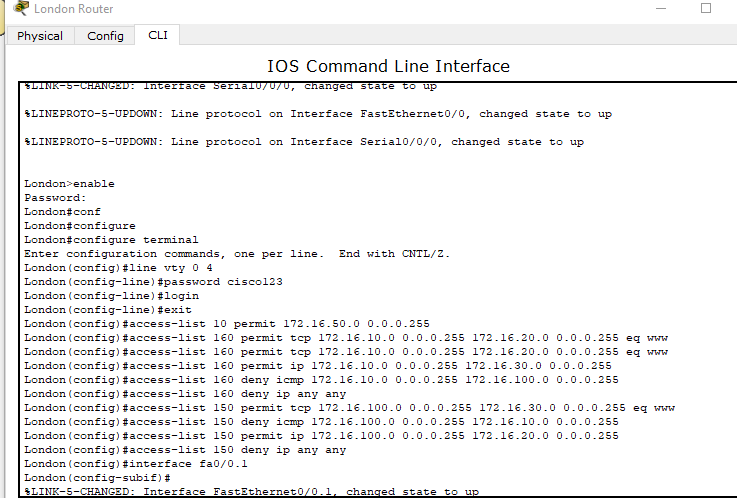The width and height of the screenshot is (737, 498).
Task: Place cursor at London(config-subif)# prompt
Action: tap(97, 478)
